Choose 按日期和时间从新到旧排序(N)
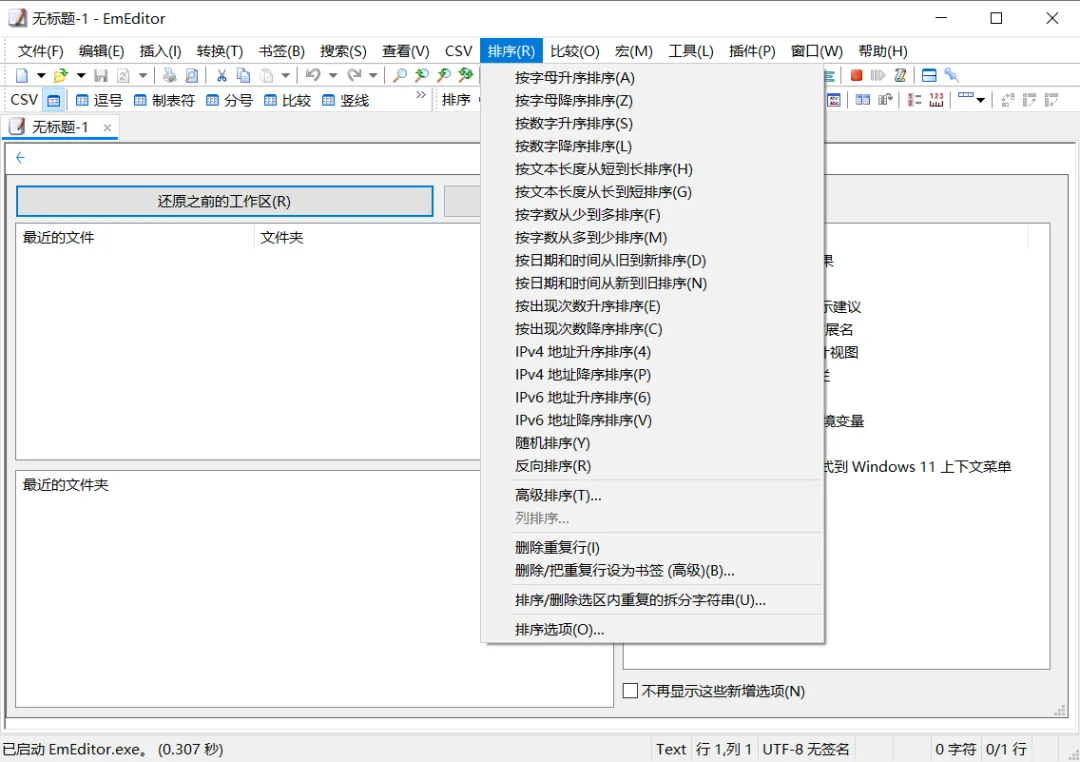This screenshot has width=1080, height=762. coord(652,283)
